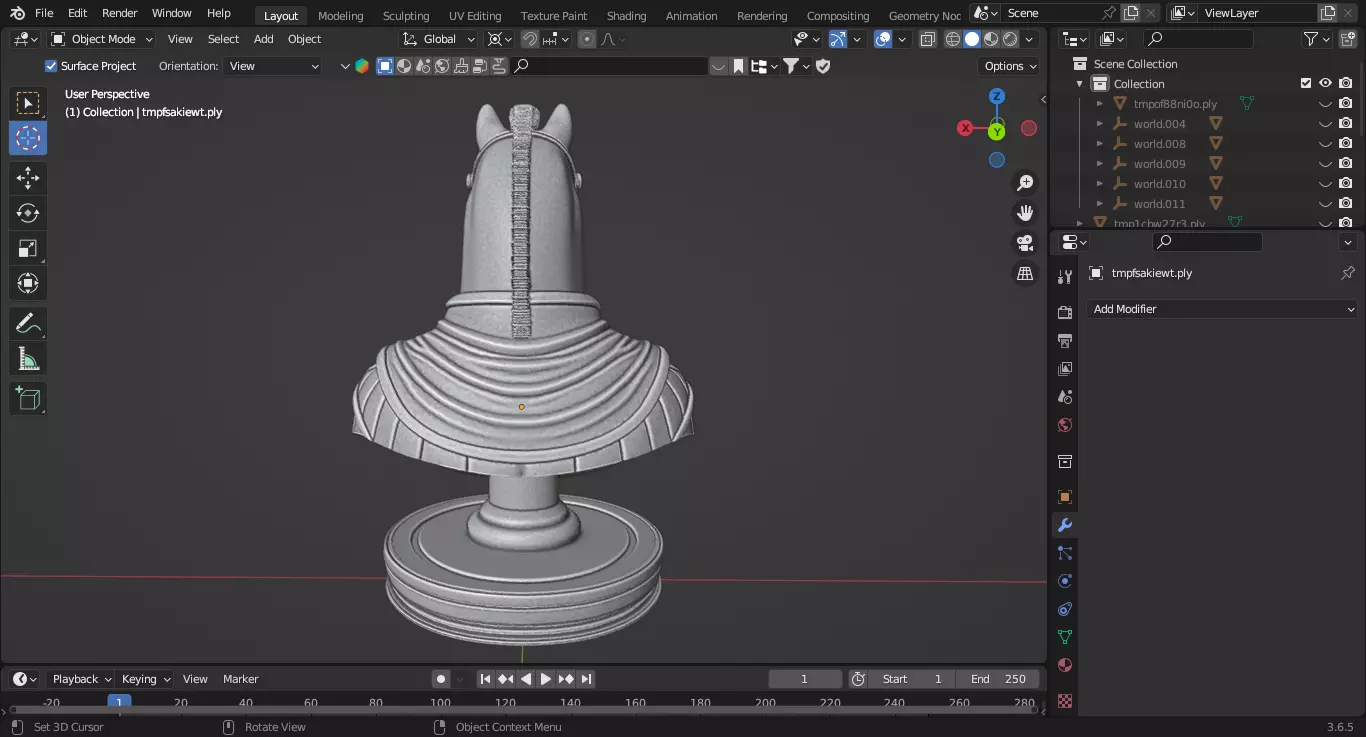
Task: Open the Output properties tab
Action: point(1065,341)
